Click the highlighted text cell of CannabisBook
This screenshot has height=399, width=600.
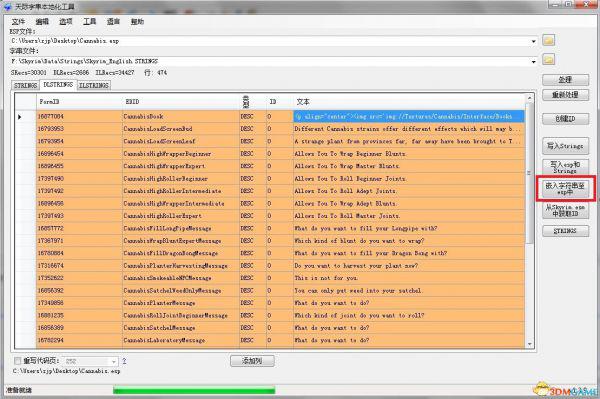(x=409, y=117)
